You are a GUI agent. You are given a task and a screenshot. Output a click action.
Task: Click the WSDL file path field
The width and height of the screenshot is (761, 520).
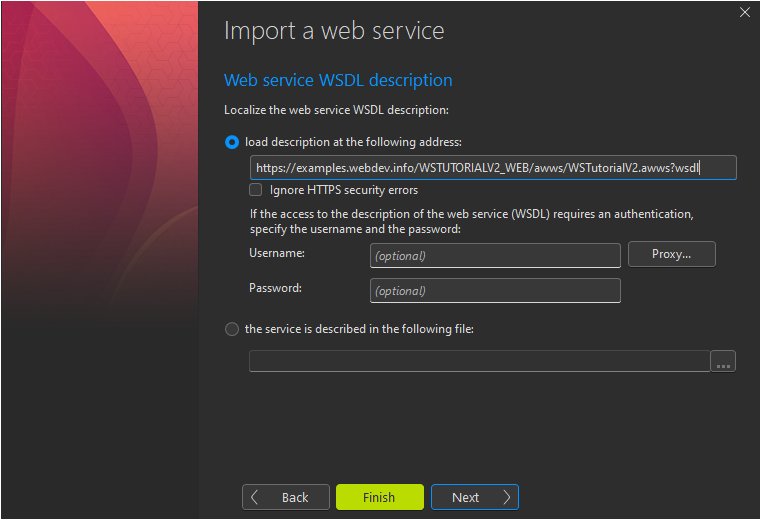(x=480, y=361)
